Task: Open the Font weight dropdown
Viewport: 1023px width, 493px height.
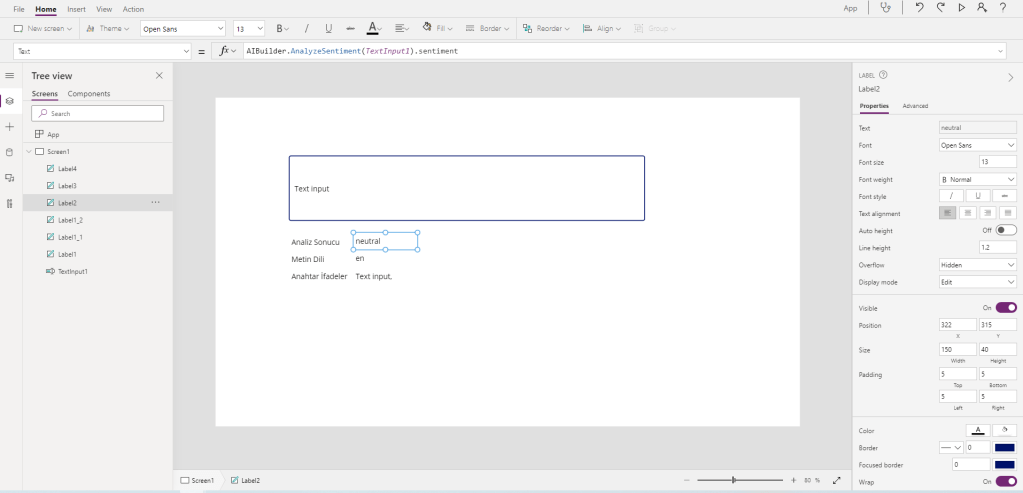Action: pos(978,179)
